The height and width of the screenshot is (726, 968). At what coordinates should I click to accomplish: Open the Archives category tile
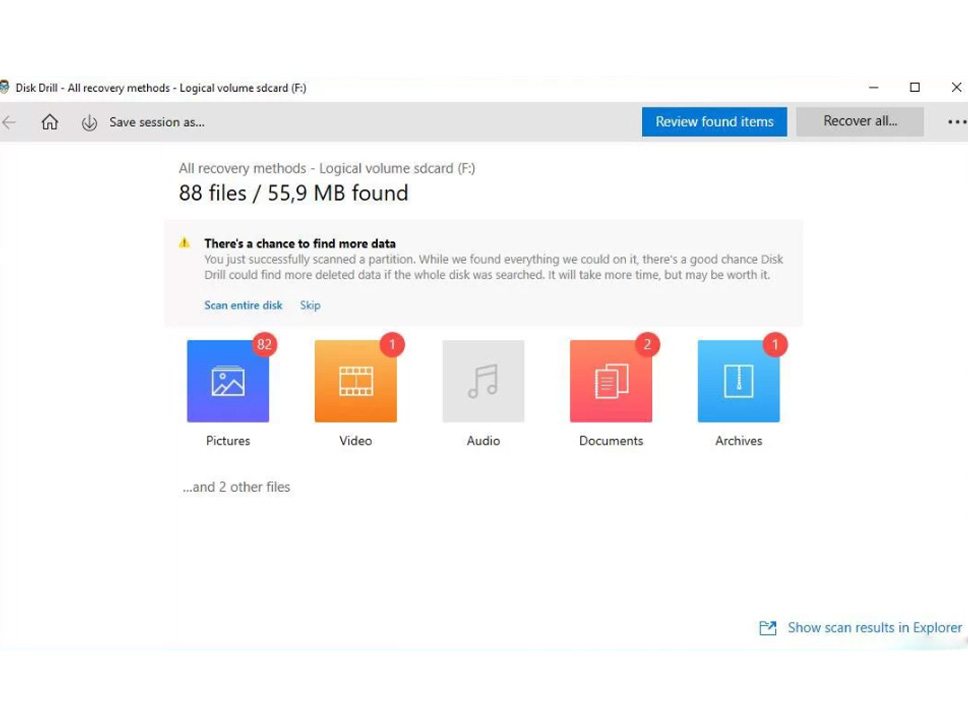coord(738,381)
